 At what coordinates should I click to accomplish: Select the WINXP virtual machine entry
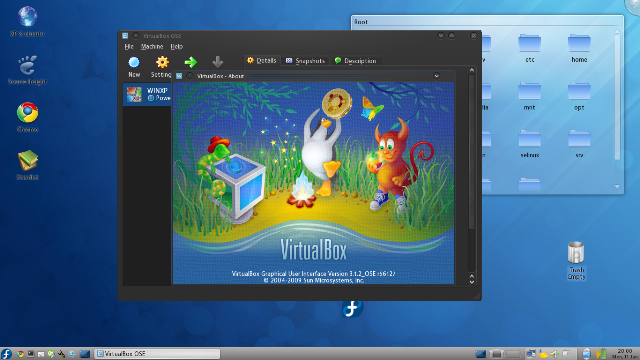(x=147, y=94)
